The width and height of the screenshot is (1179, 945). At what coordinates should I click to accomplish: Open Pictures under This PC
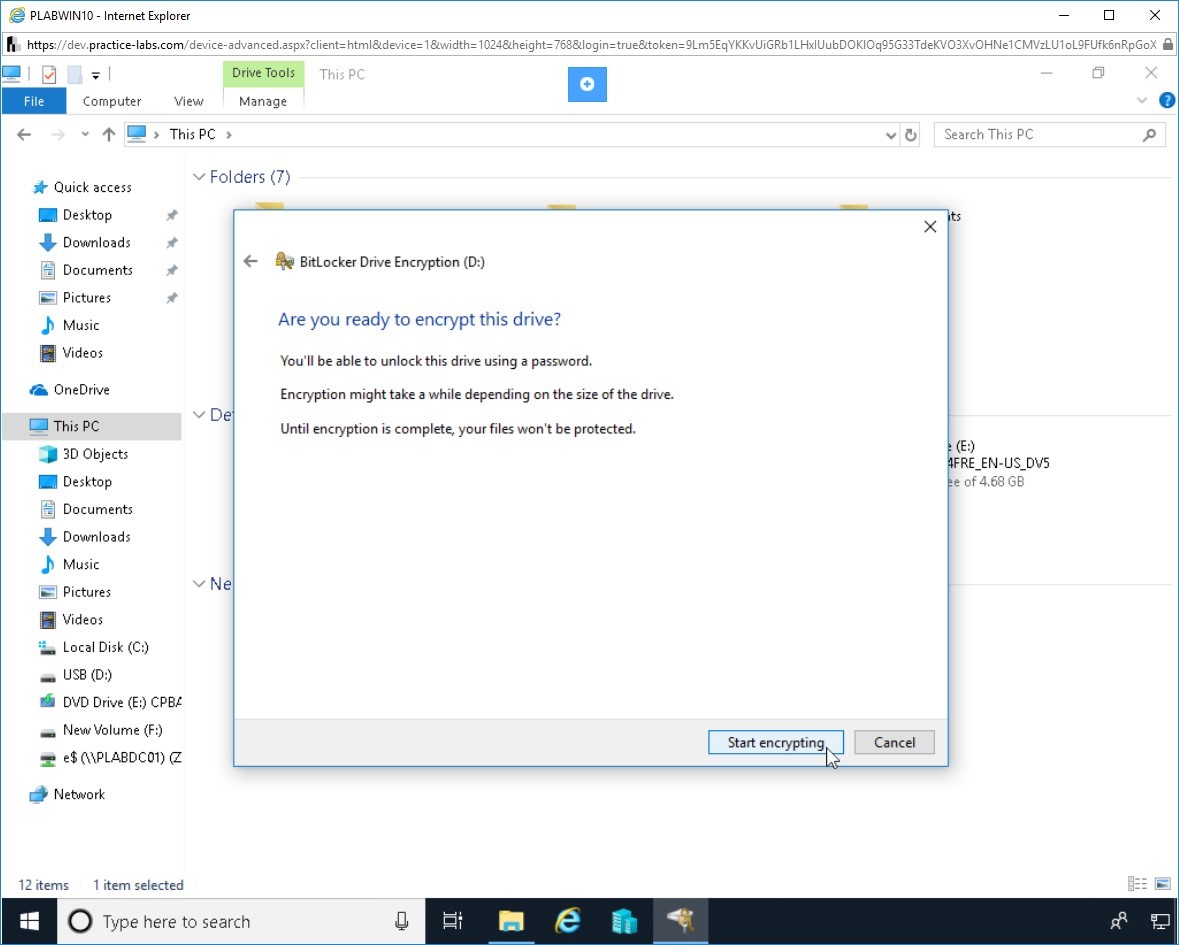(86, 592)
